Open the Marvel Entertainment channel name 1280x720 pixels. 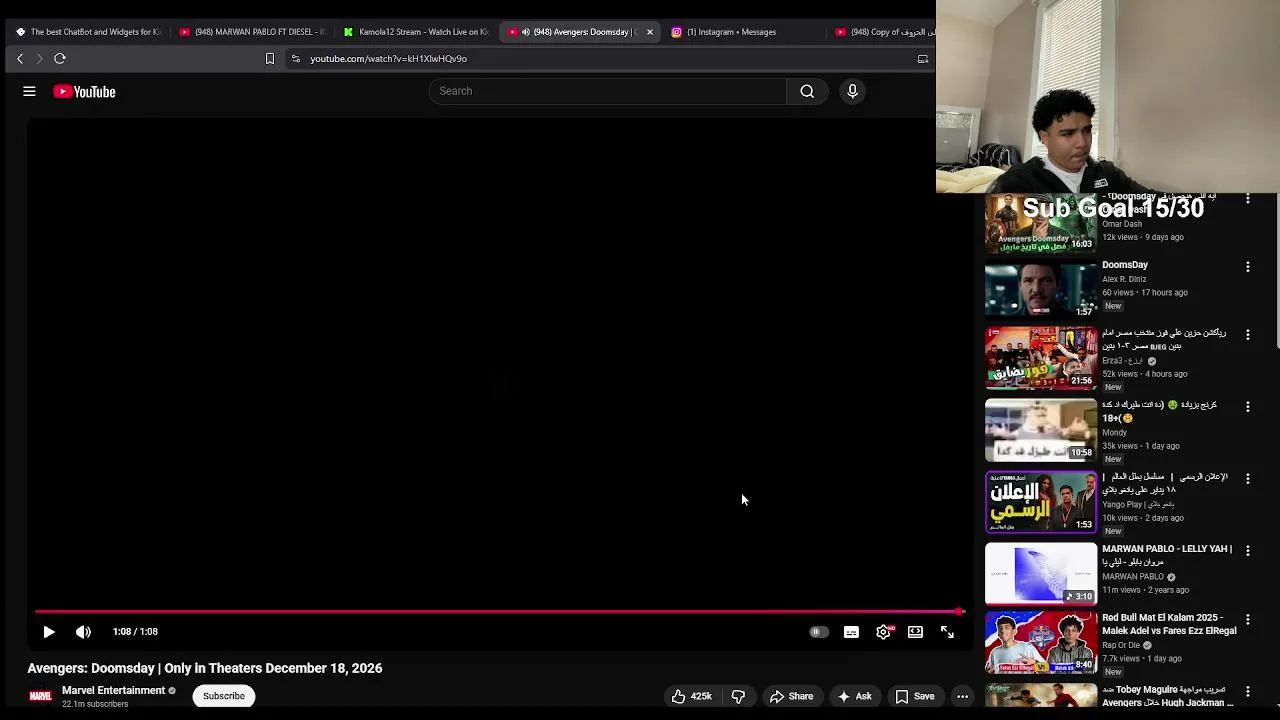pyautogui.click(x=113, y=690)
